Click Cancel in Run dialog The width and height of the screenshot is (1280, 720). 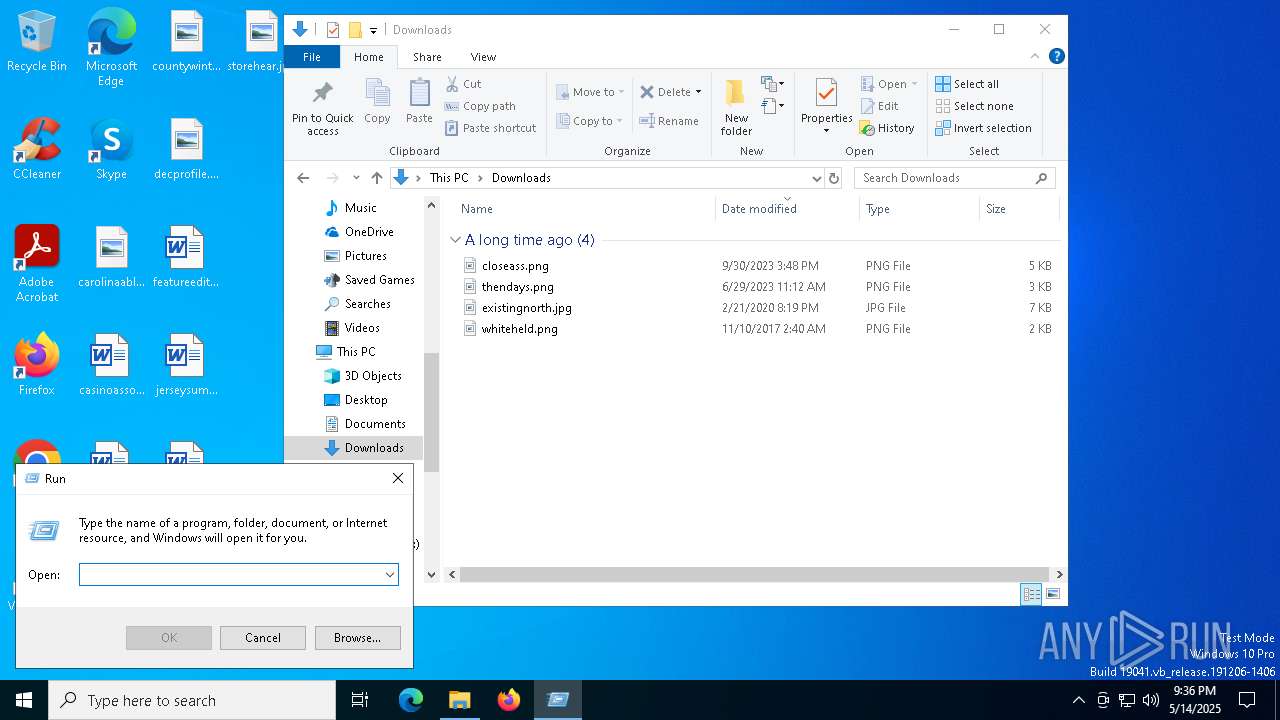point(263,638)
